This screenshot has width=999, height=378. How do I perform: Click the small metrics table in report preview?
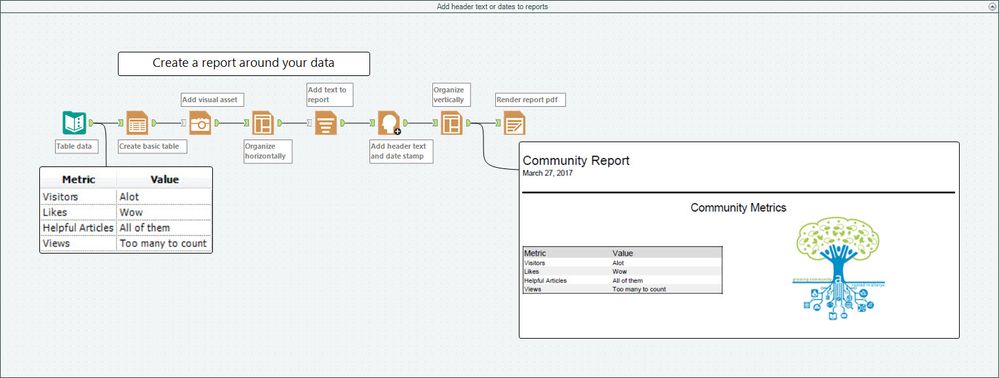tap(622, 270)
